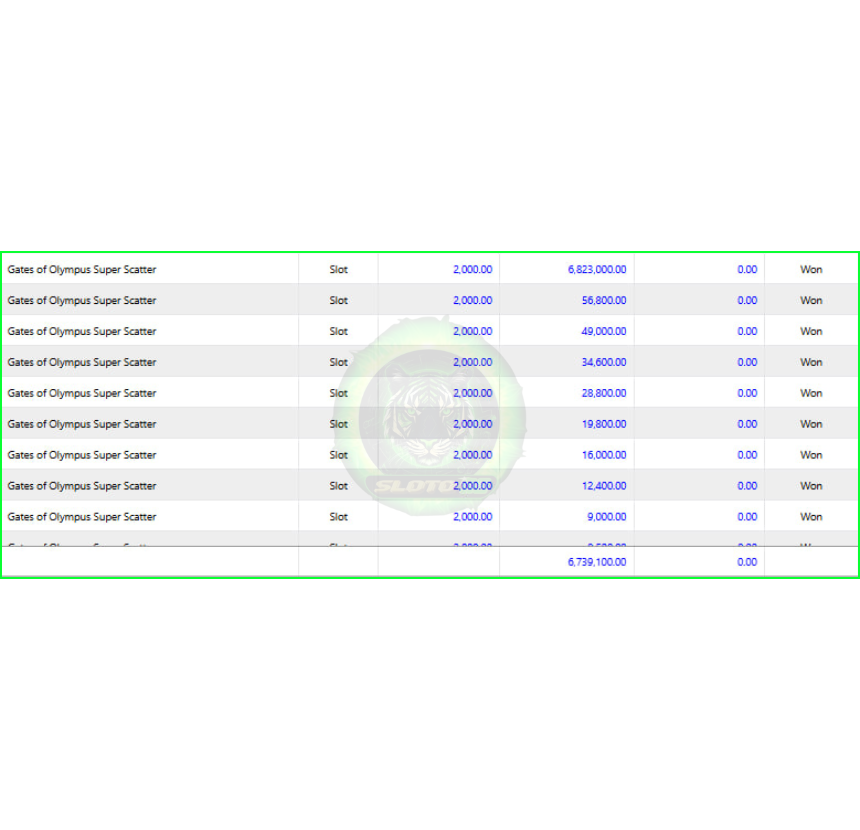
Task: Click 'Won' status in the 56,800.00 row
Action: click(811, 300)
